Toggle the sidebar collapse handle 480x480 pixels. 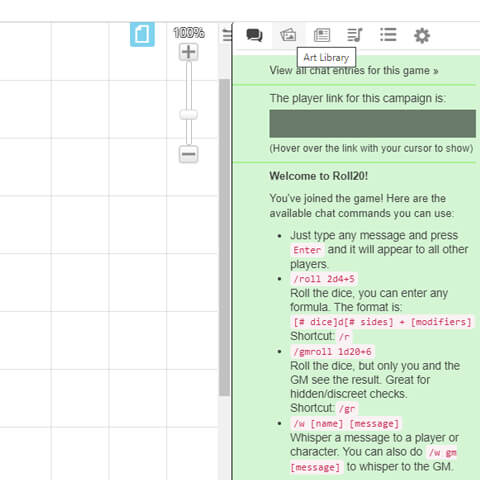click(x=227, y=35)
